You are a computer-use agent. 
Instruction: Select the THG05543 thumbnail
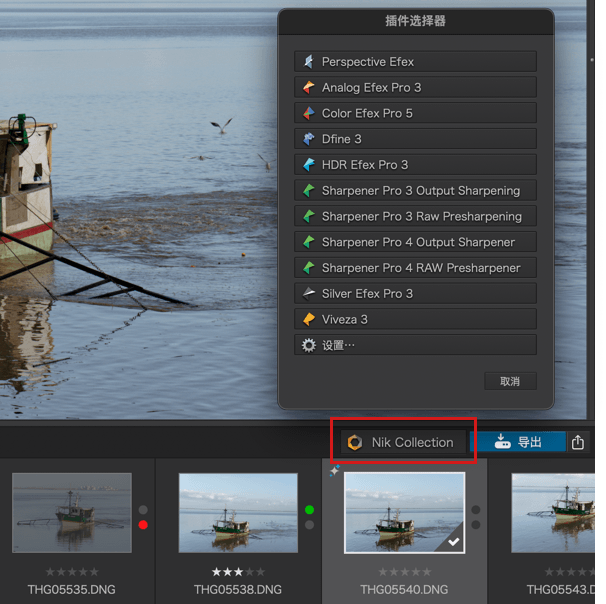click(x=553, y=513)
